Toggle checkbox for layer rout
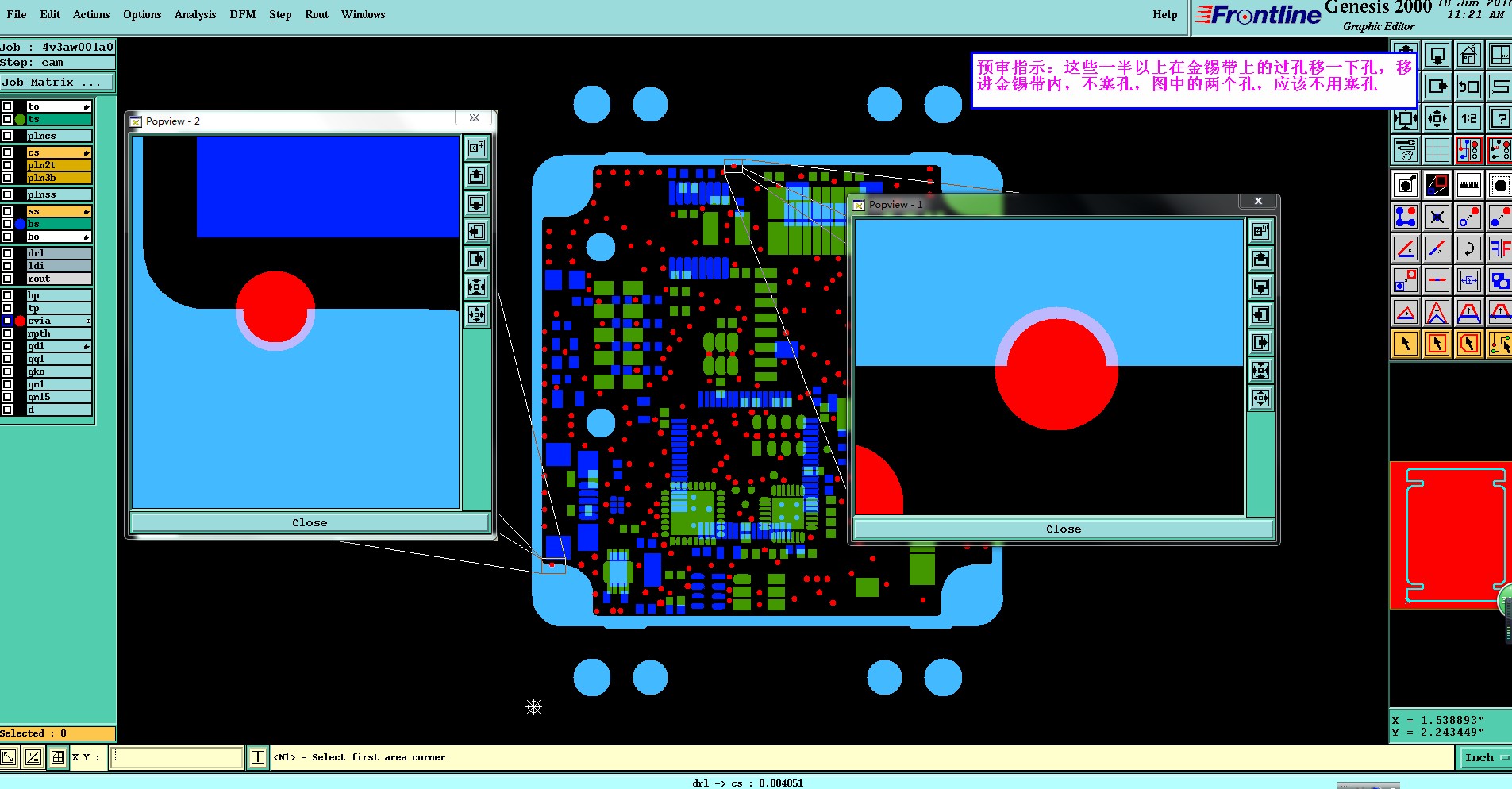The height and width of the screenshot is (789, 1512). click(7, 279)
